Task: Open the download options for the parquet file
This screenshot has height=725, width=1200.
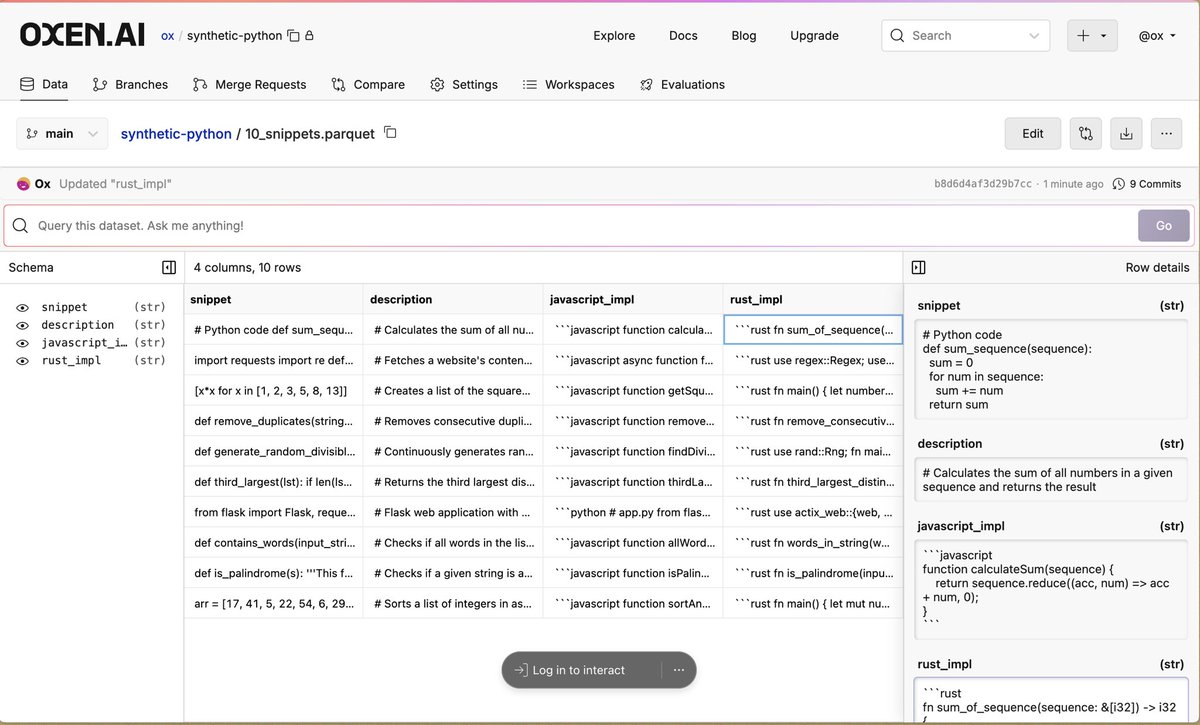Action: (x=1126, y=133)
